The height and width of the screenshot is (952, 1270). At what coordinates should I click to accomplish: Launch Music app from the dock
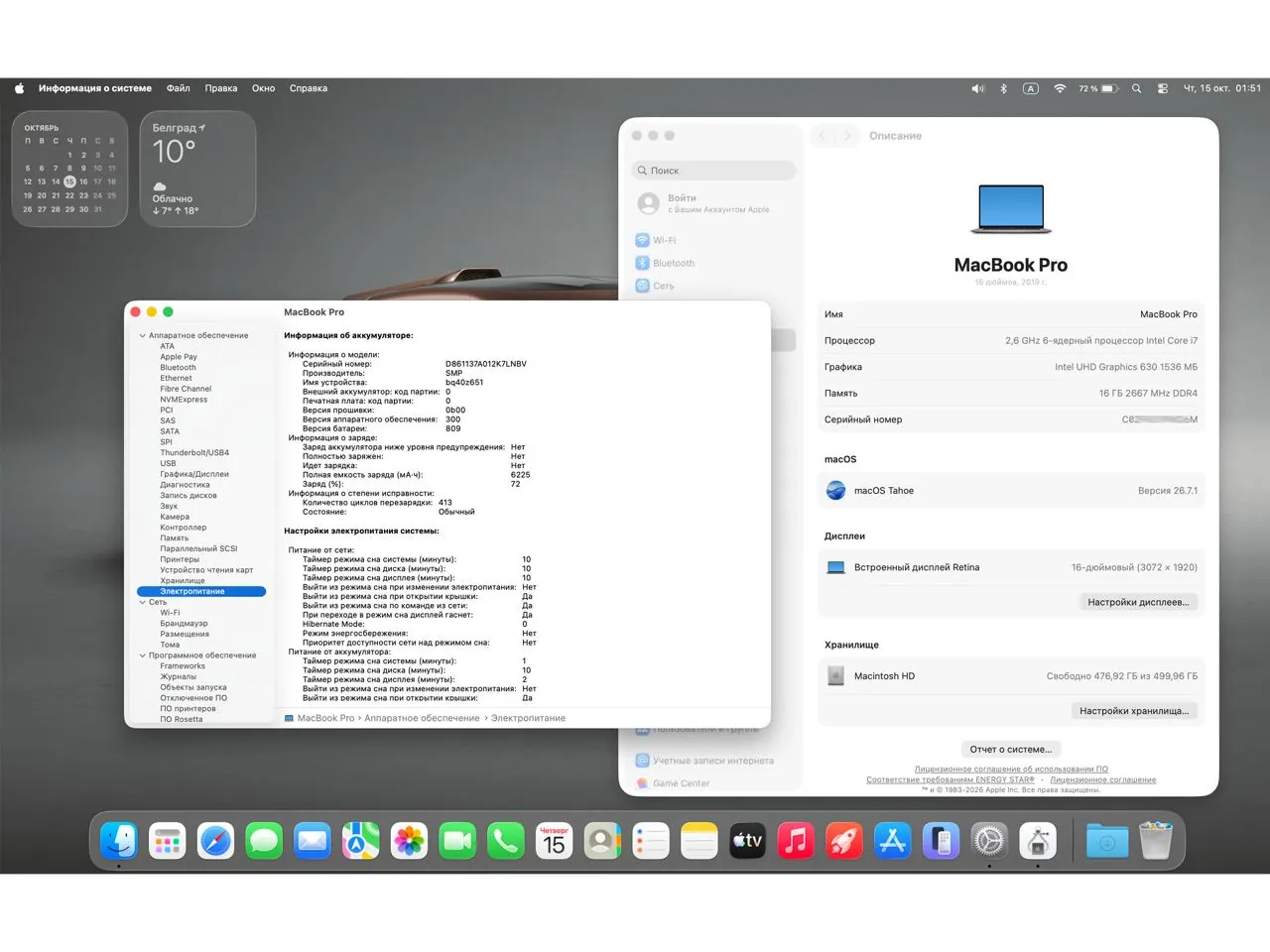[x=796, y=841]
